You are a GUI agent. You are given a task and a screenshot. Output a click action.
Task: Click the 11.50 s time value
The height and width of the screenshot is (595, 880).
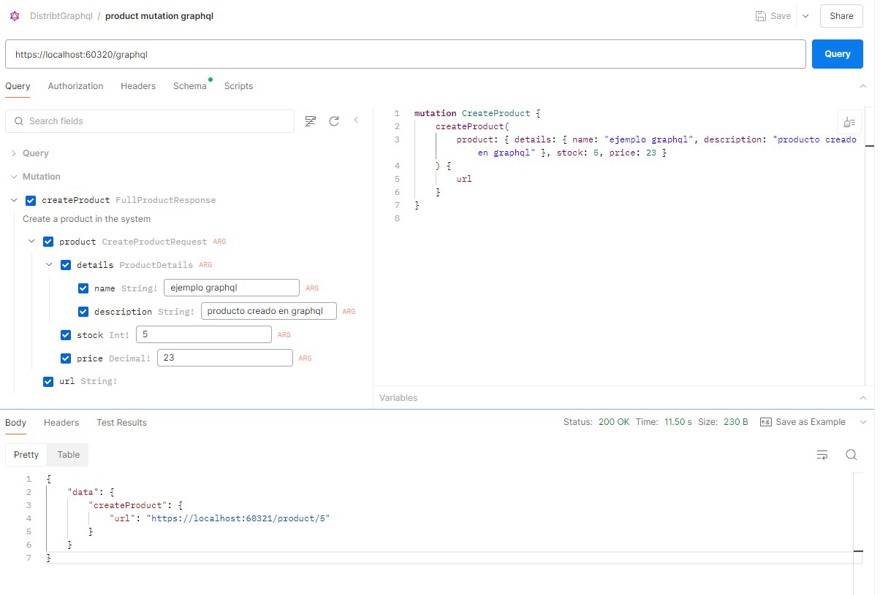tap(678, 422)
